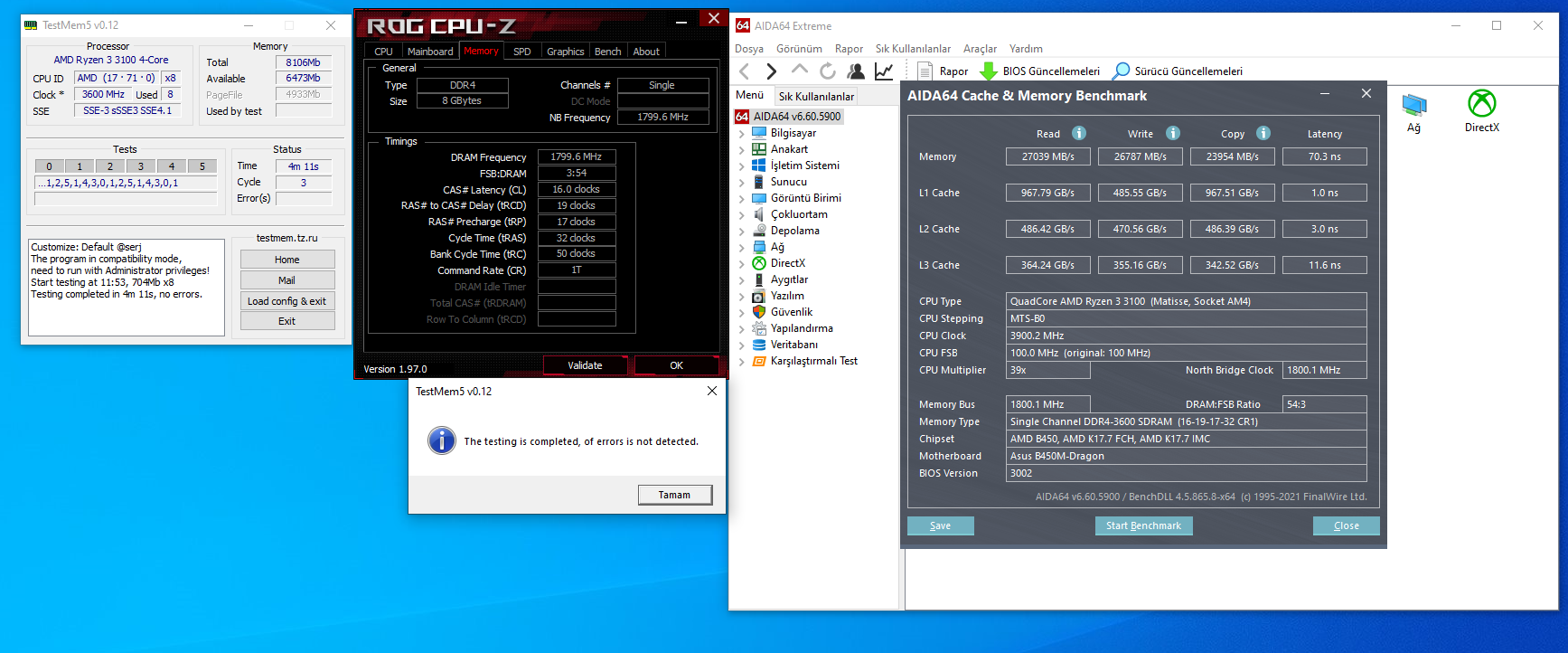Click the AIDA64 refresh icon
Screen dimensions: 1568x653
click(x=828, y=71)
